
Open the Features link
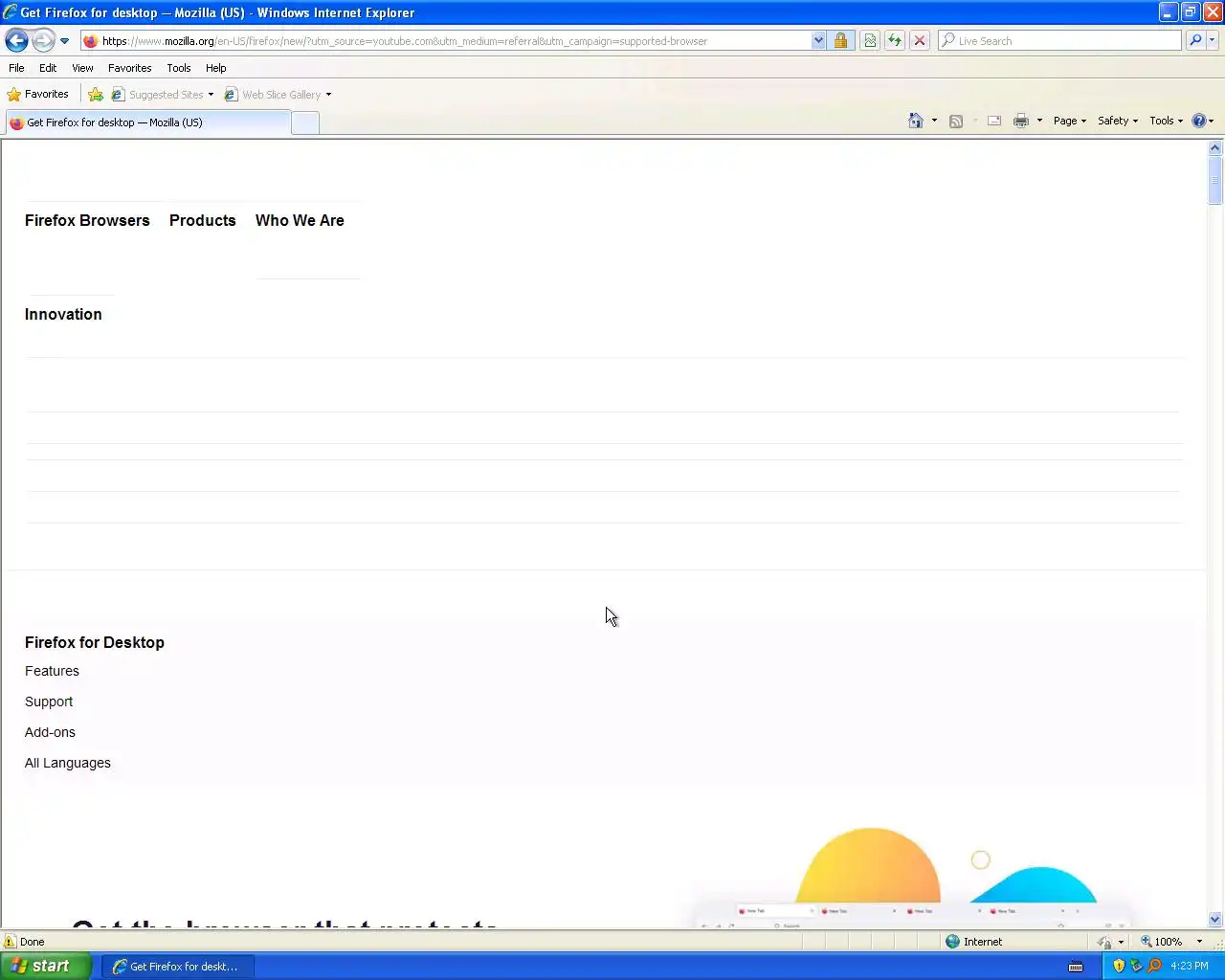click(52, 671)
